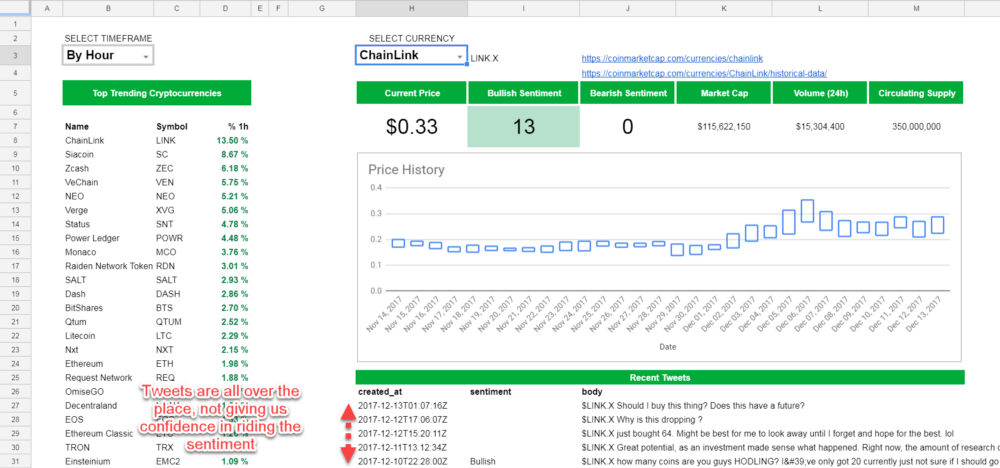The height and width of the screenshot is (468, 1000).
Task: Click the TRON name cell
Action: pos(77,448)
